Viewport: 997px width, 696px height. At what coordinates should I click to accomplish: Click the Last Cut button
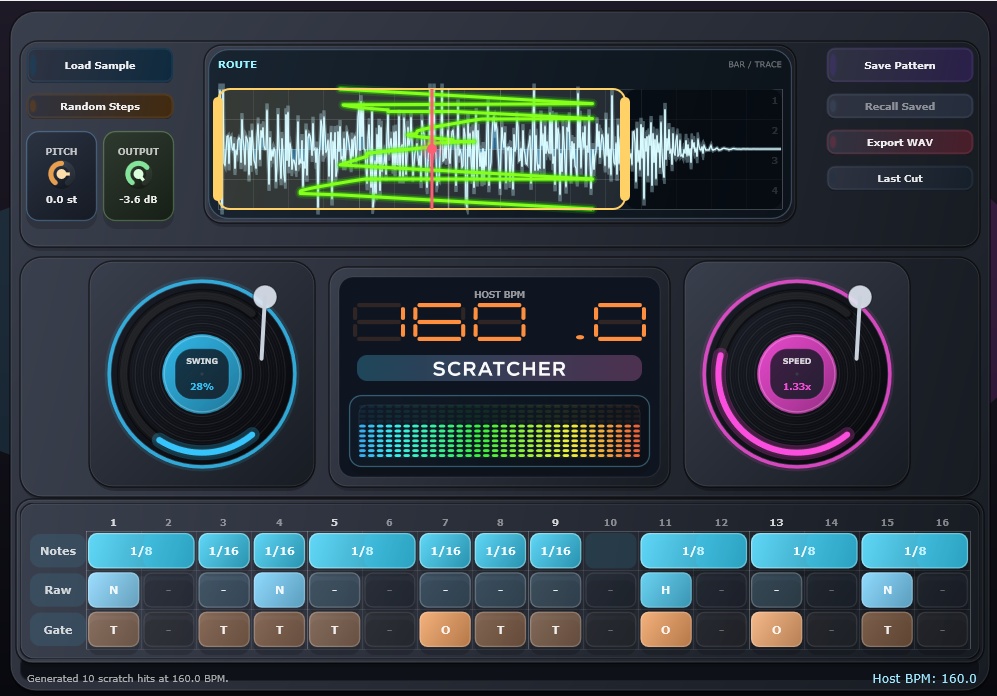click(x=900, y=179)
